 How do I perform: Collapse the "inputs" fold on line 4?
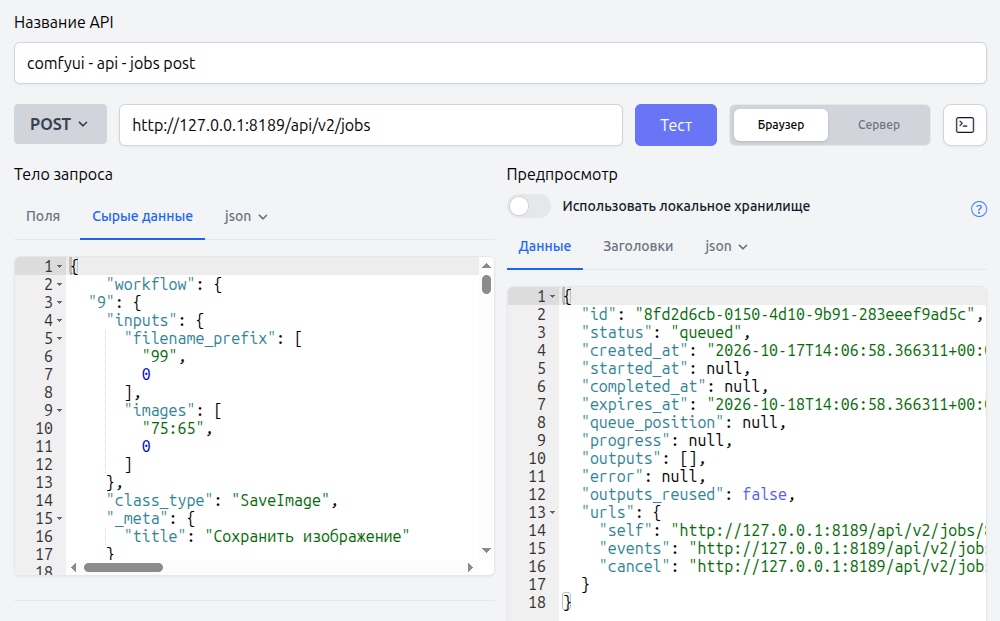tap(60, 321)
